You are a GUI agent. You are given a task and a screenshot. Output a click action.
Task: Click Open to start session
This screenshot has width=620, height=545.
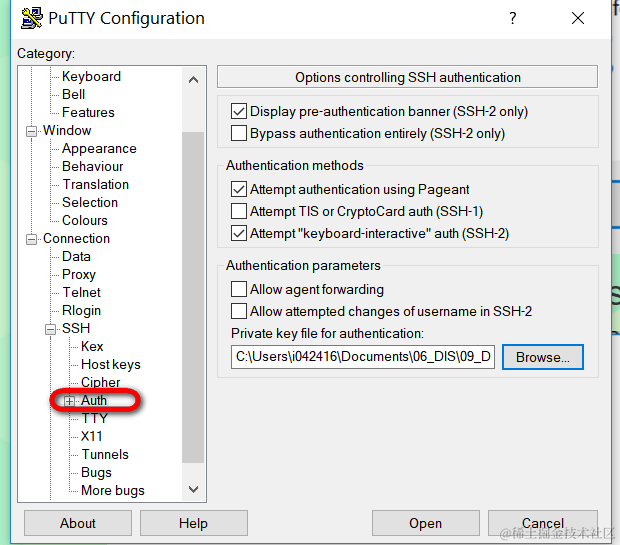click(x=425, y=523)
